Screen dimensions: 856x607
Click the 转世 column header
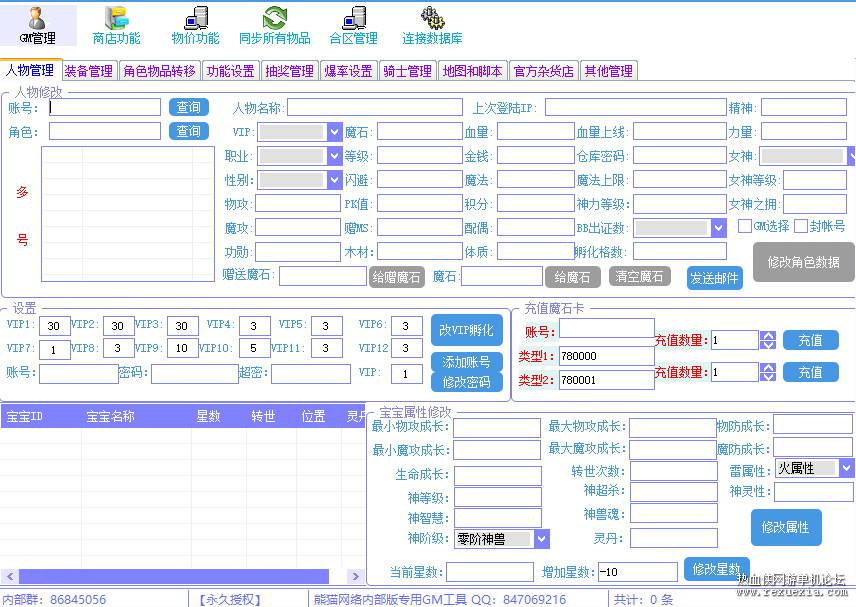click(x=263, y=416)
